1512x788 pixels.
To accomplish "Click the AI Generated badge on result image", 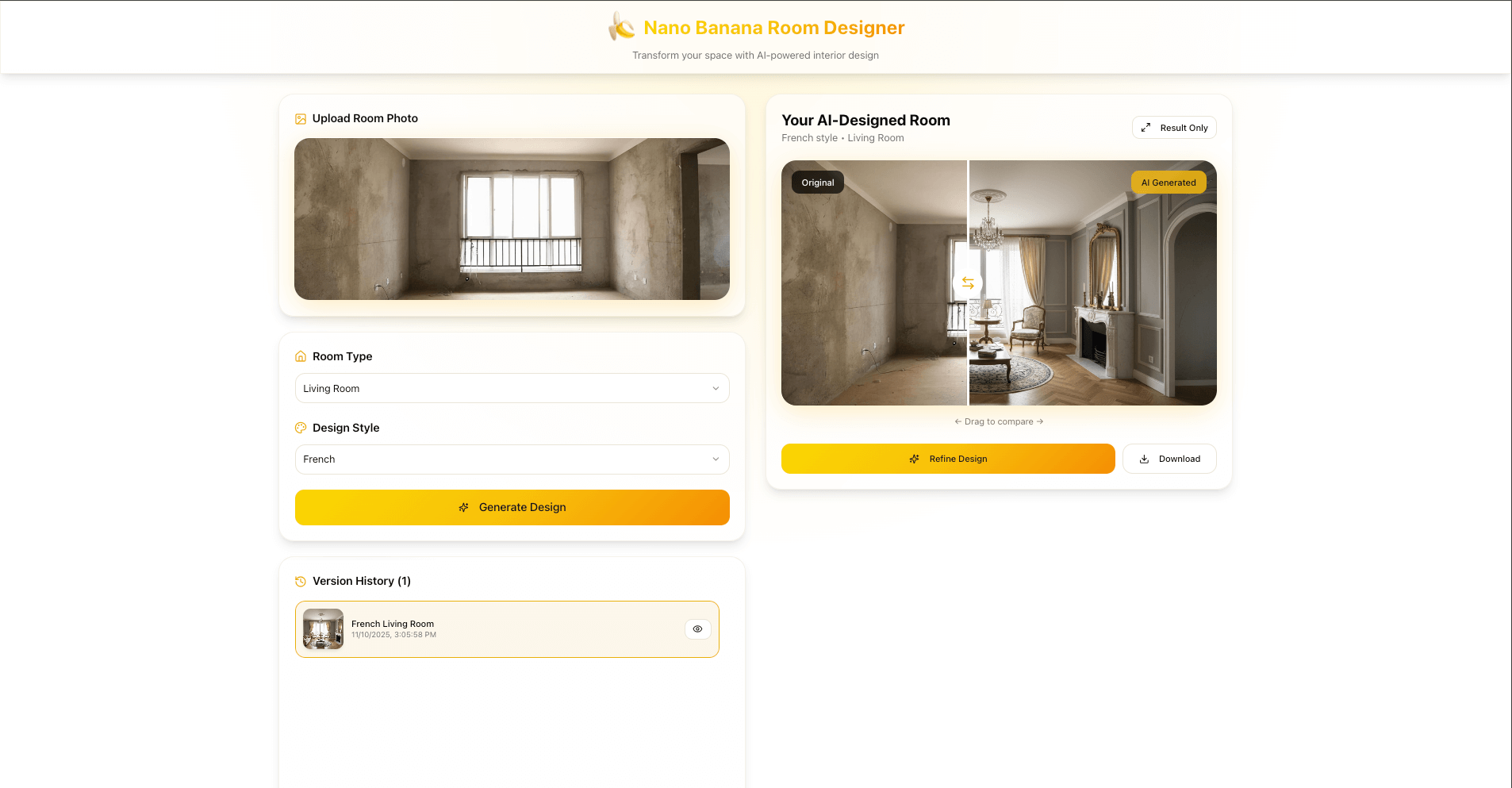I will pos(1168,183).
